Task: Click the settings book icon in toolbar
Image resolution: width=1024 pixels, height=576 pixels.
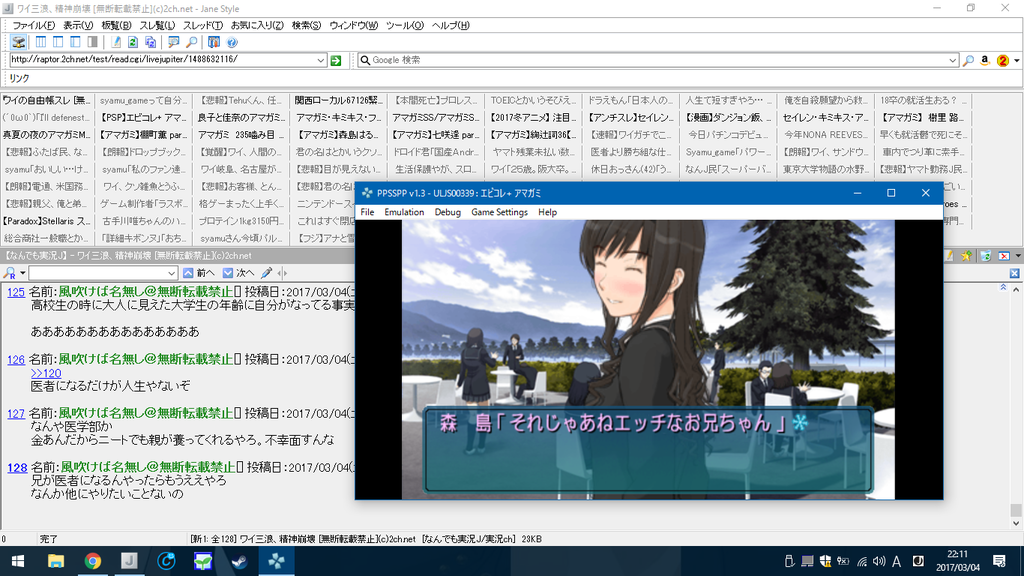Action: tap(214, 42)
